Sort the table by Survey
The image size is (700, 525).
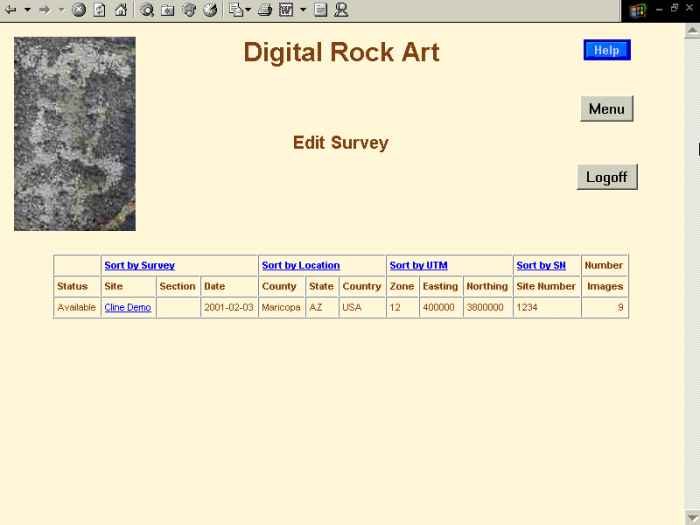(x=139, y=266)
